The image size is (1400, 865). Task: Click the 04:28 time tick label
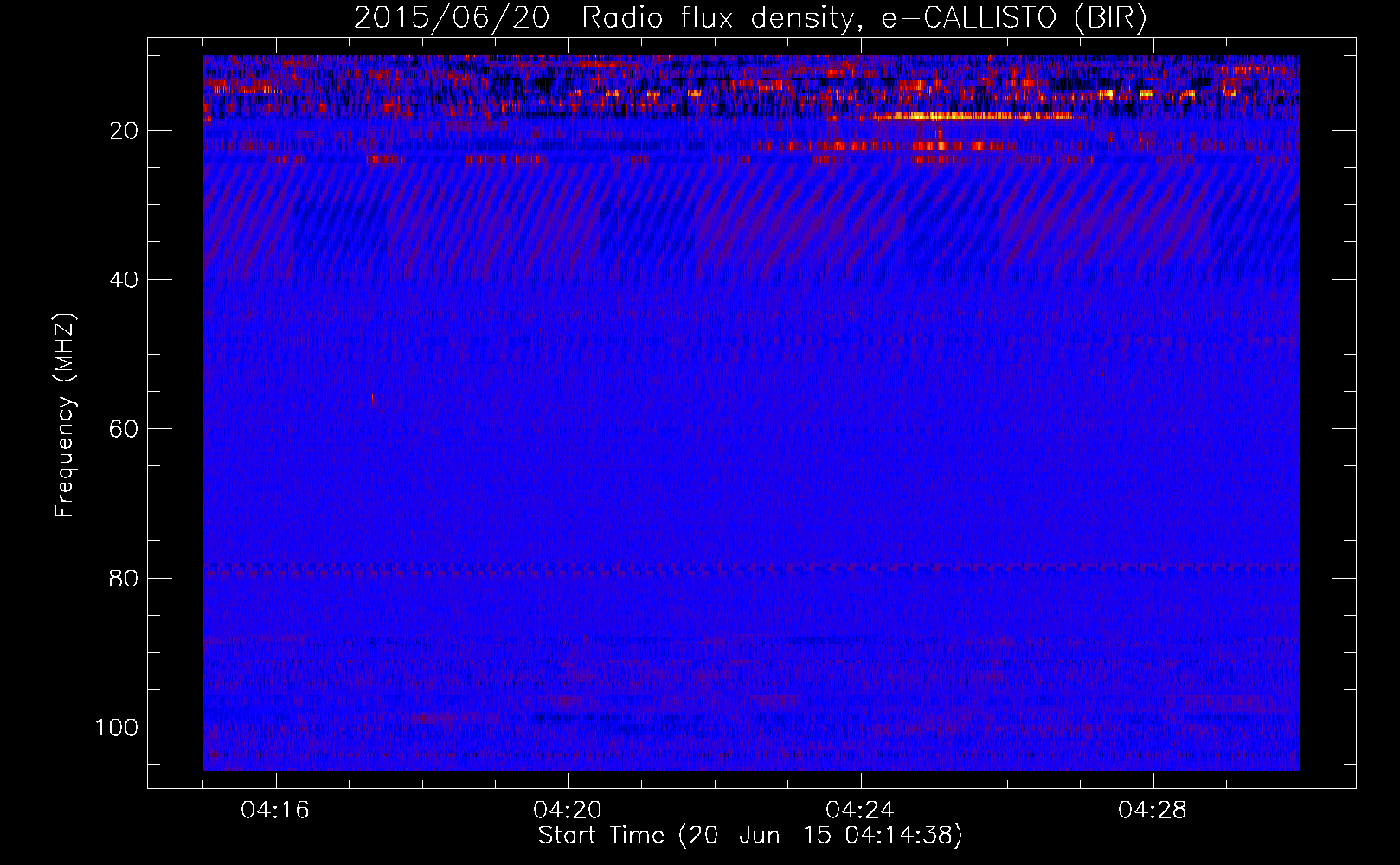(x=1153, y=811)
